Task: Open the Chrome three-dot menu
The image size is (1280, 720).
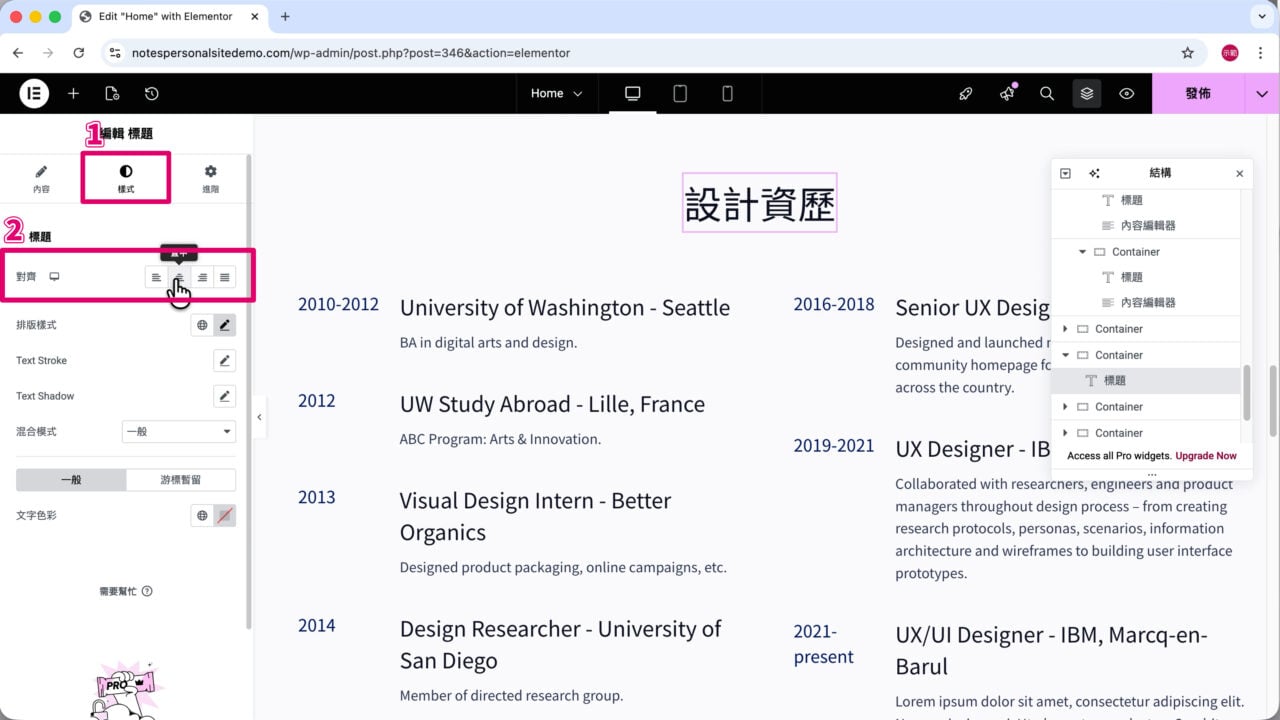Action: click(1260, 53)
